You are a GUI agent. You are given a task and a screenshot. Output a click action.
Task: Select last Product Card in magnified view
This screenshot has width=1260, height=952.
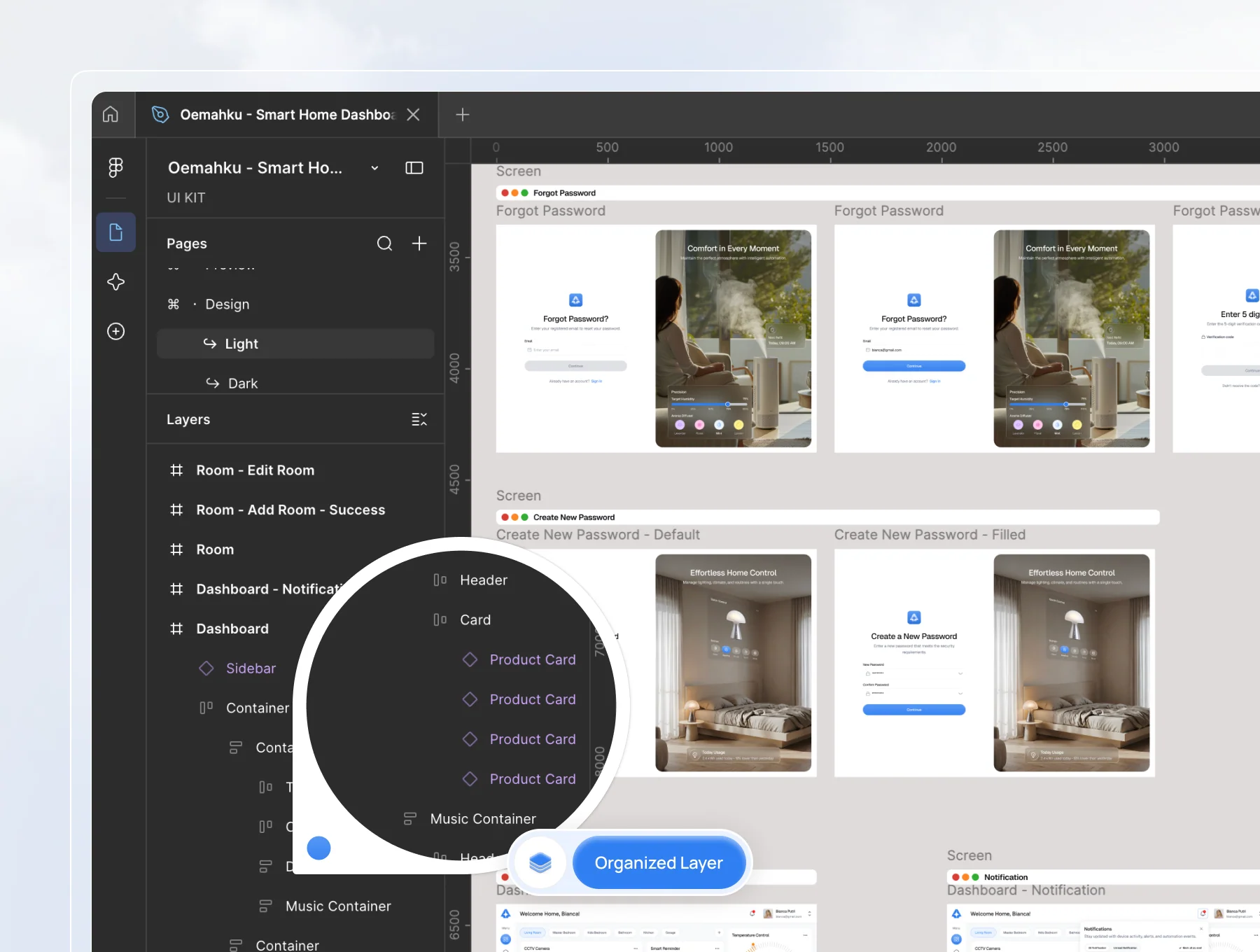[533, 779]
